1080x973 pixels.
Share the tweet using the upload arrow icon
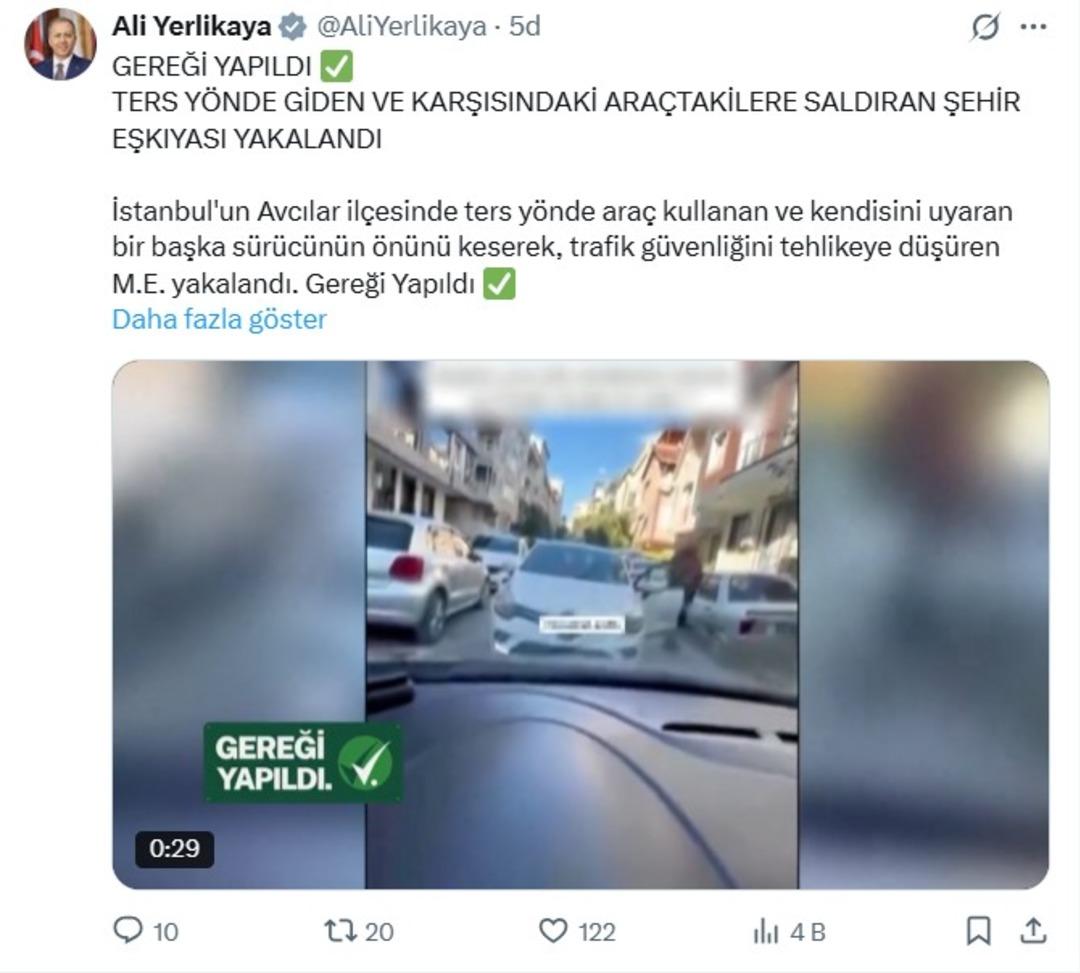pyautogui.click(x=1033, y=930)
